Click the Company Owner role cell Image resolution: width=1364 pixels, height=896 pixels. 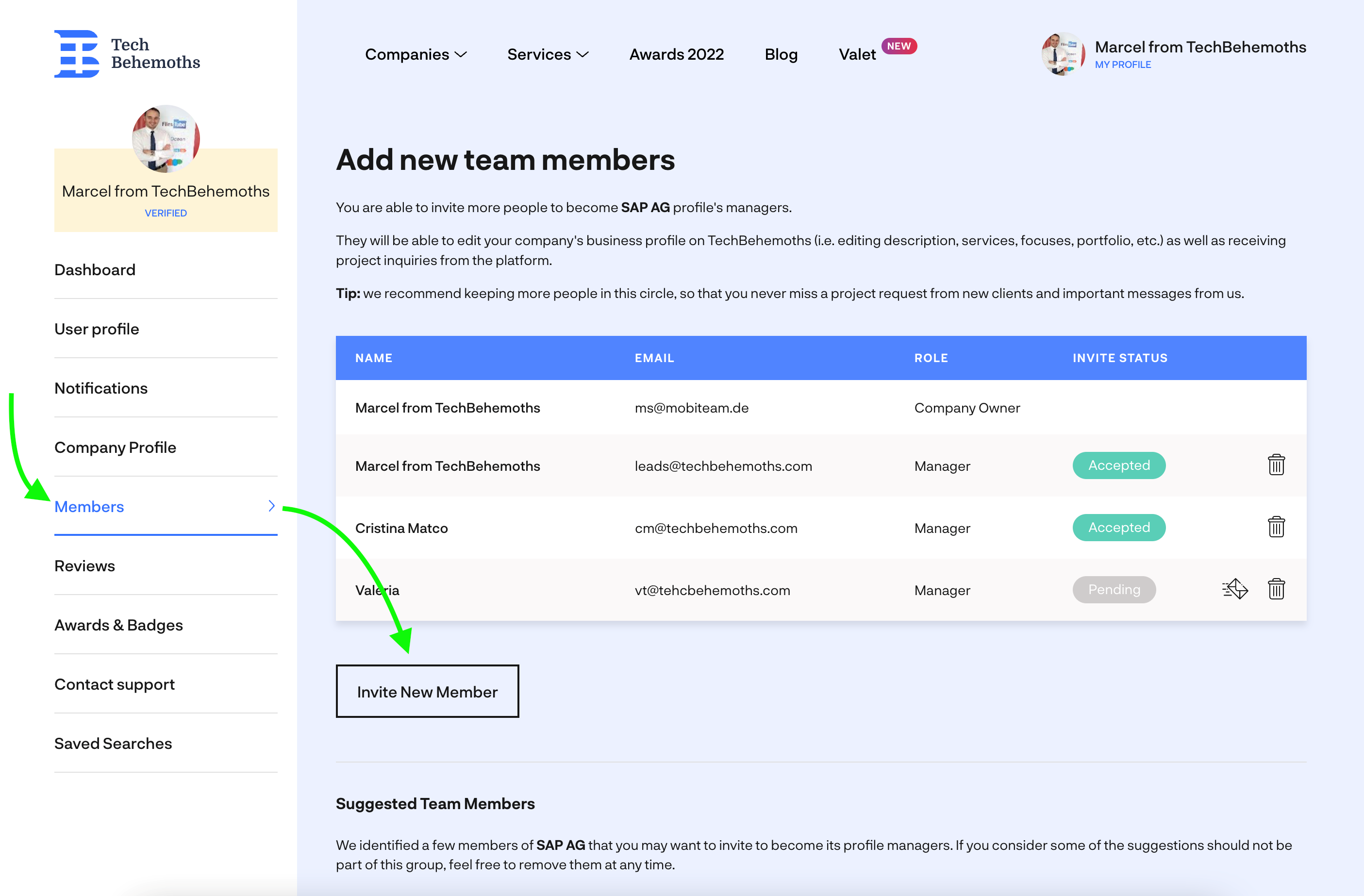(967, 408)
